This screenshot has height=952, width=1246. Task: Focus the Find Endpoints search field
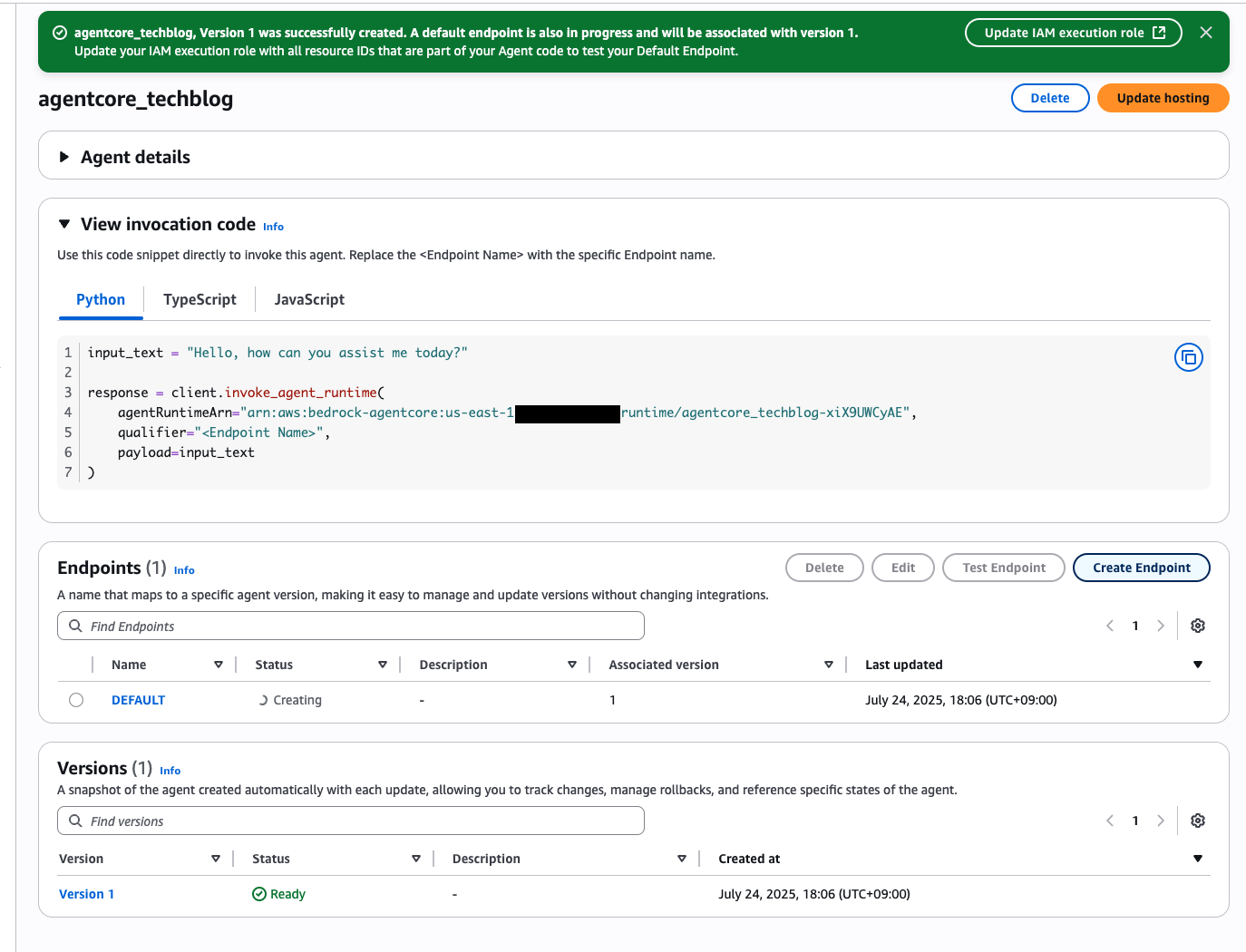(x=351, y=626)
